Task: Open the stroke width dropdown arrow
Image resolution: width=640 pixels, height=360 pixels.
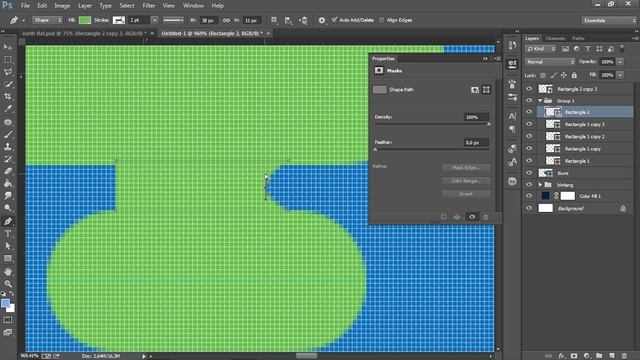Action: (x=154, y=20)
